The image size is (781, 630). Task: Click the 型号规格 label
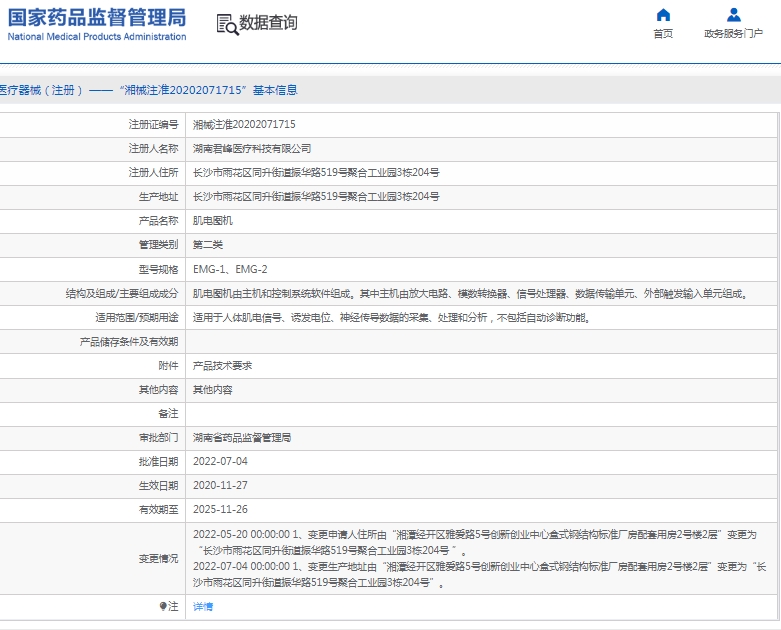point(158,269)
